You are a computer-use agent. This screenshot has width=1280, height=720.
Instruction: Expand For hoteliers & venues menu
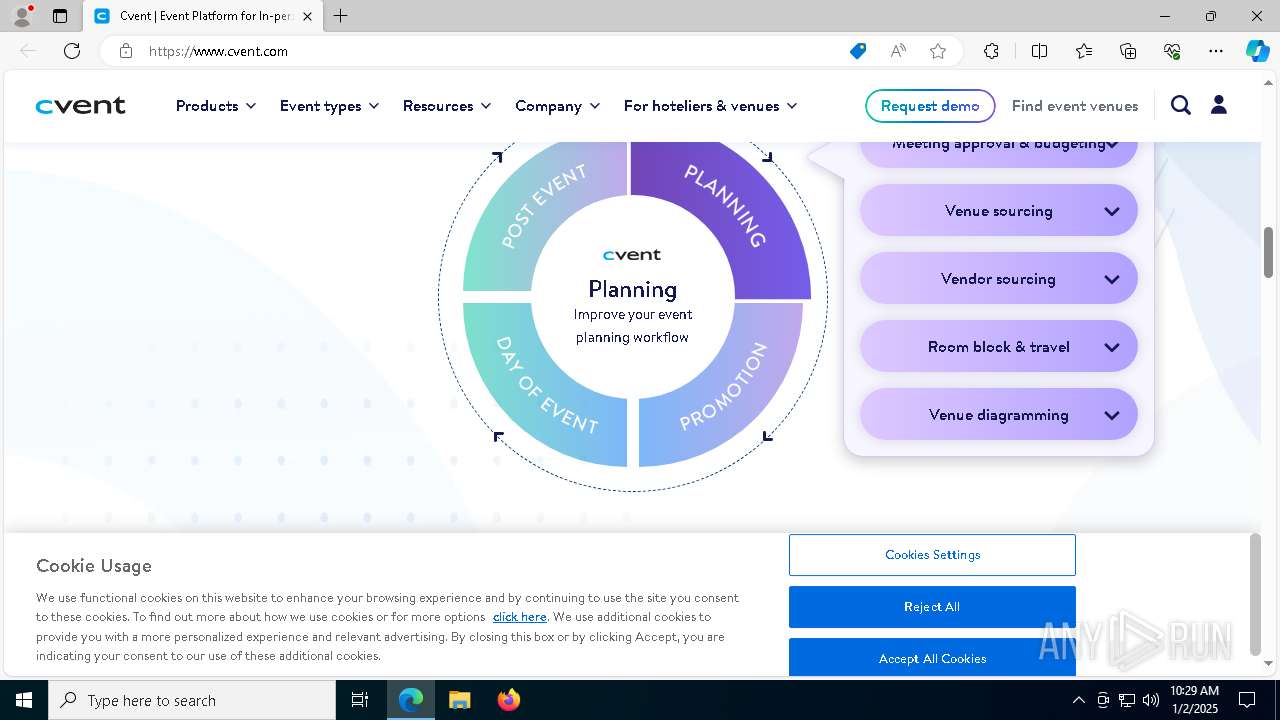click(x=711, y=106)
